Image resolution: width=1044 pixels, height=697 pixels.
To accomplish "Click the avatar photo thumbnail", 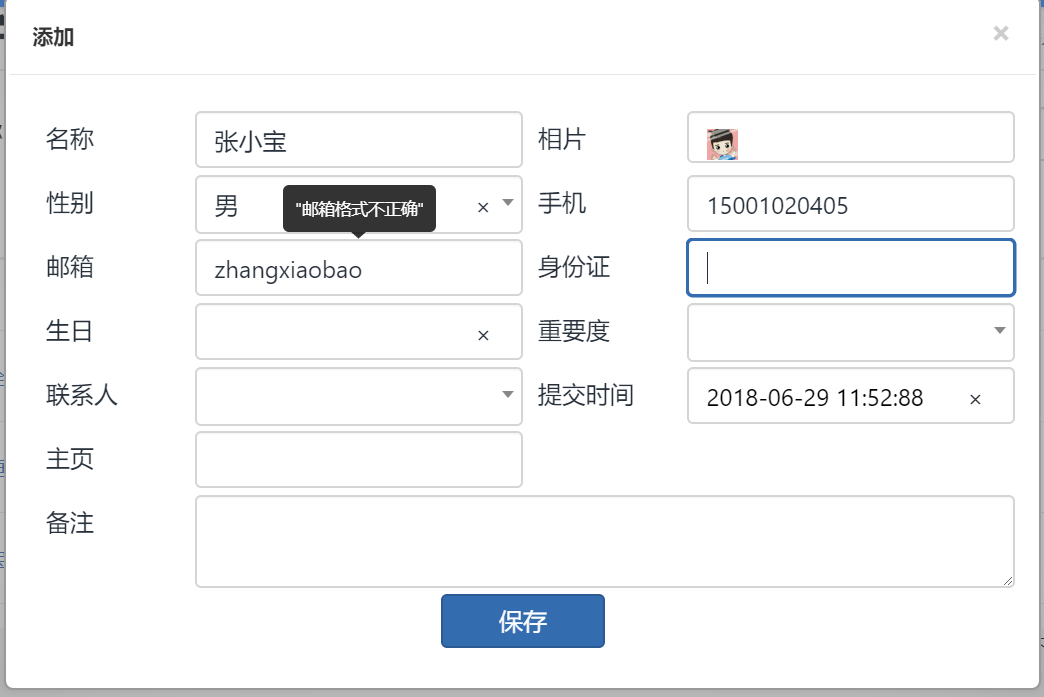I will pyautogui.click(x=722, y=144).
